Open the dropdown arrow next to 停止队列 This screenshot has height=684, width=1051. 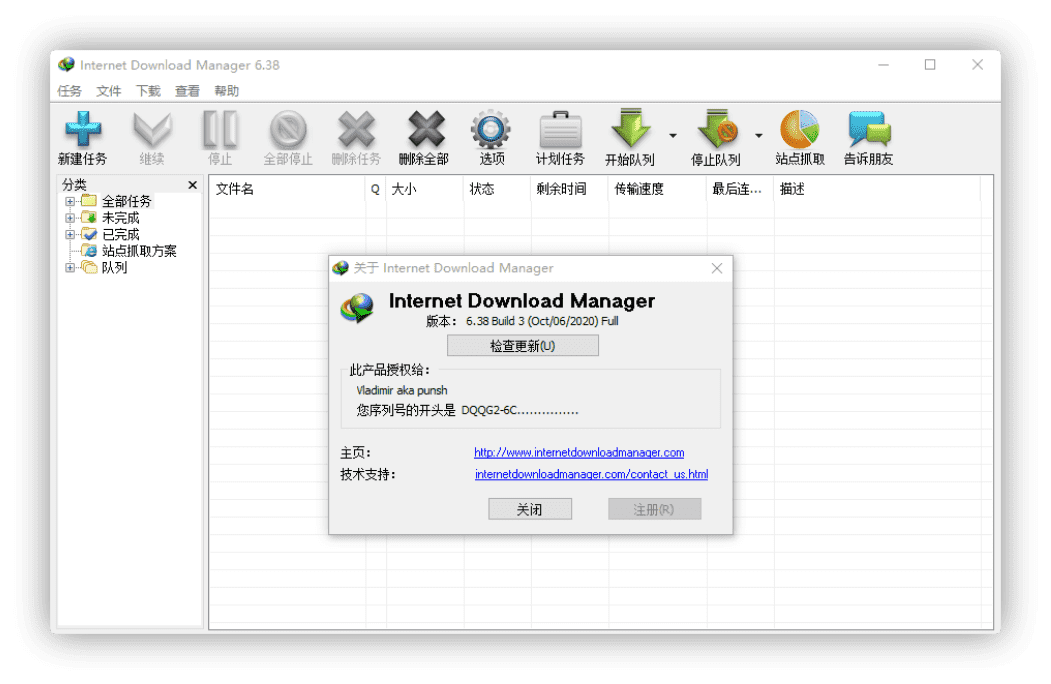[x=758, y=136]
